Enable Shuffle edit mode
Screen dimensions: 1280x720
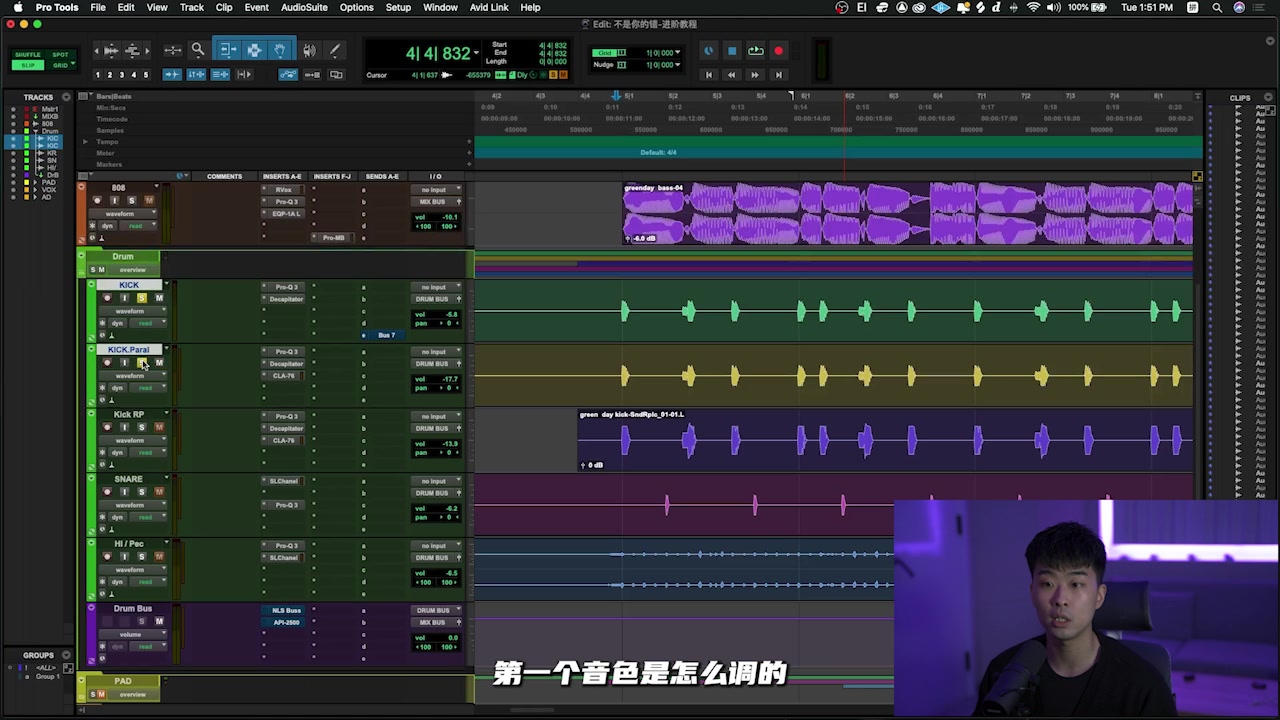[28, 54]
